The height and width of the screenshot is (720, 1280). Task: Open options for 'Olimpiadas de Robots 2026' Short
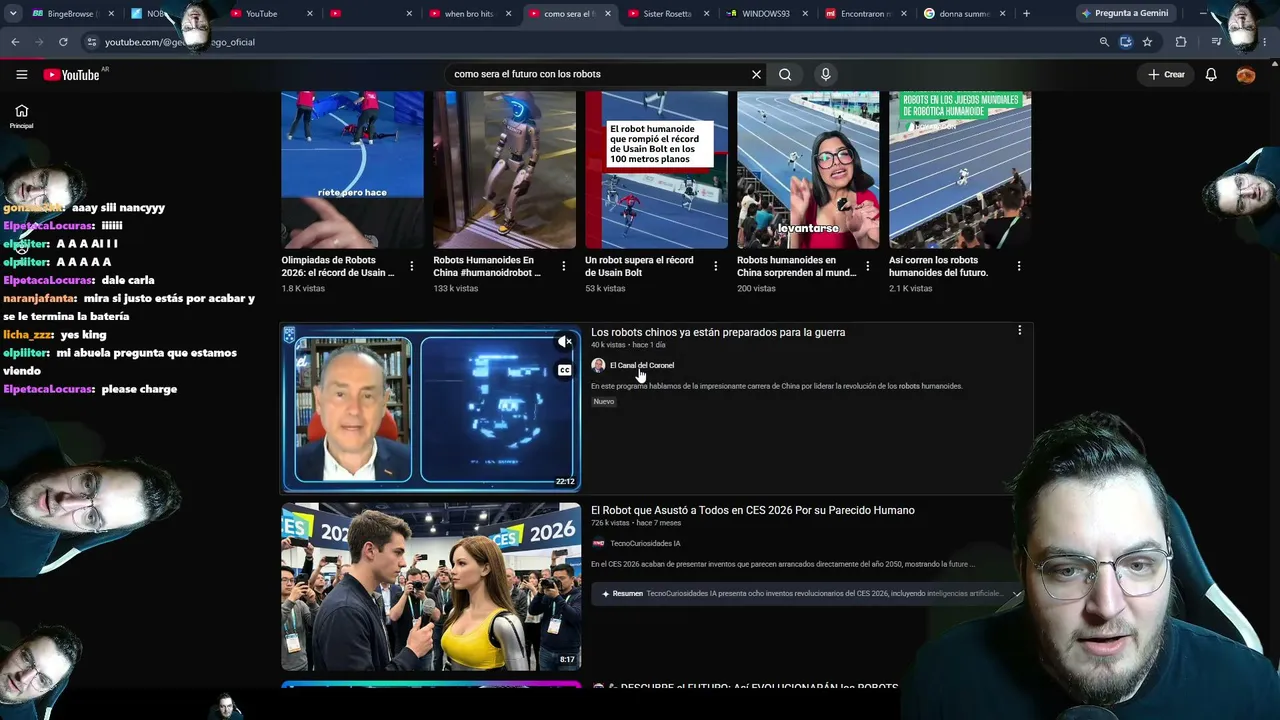pyautogui.click(x=411, y=266)
